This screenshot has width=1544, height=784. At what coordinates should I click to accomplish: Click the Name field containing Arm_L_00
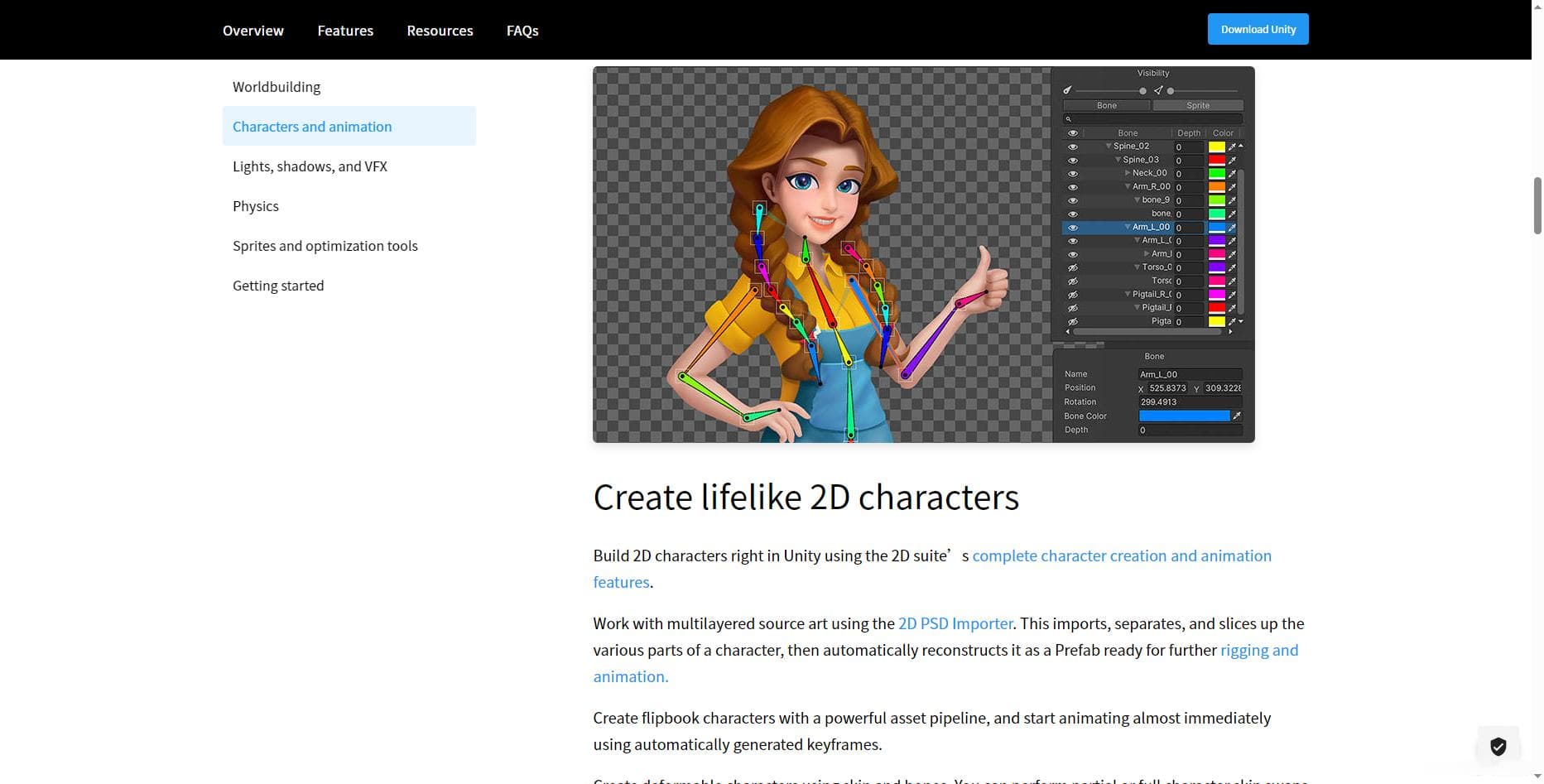pyautogui.click(x=1190, y=374)
